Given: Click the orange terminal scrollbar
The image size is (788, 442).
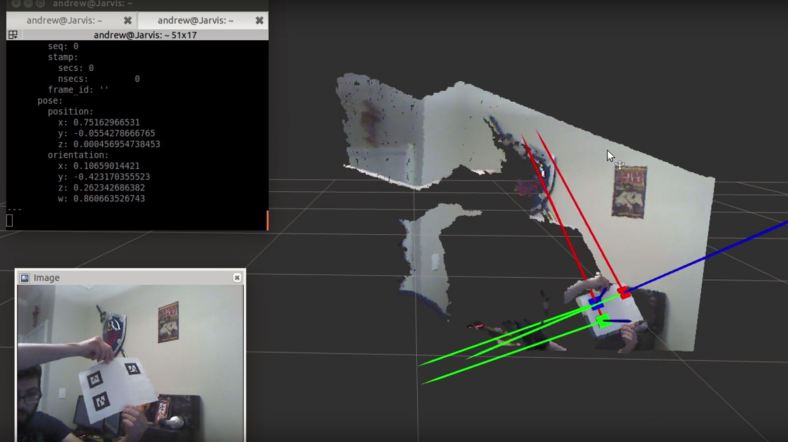Looking at the screenshot, I should coord(267,219).
